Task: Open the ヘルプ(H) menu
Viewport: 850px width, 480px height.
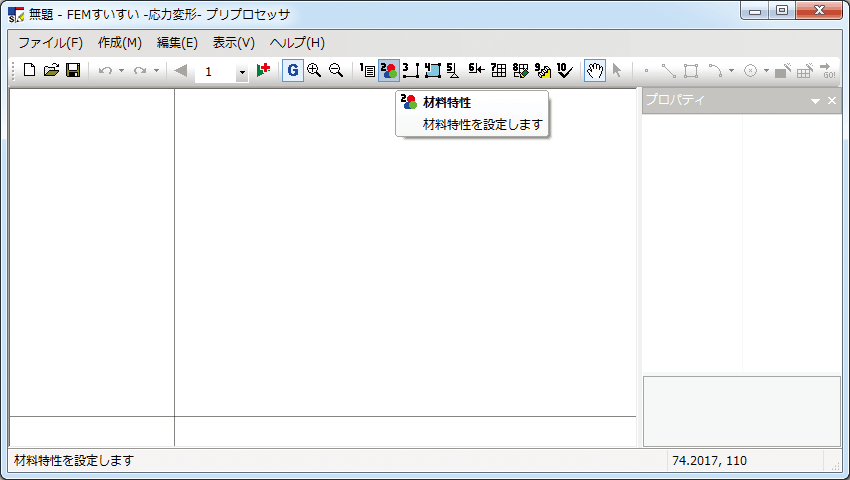Action: tap(297, 43)
